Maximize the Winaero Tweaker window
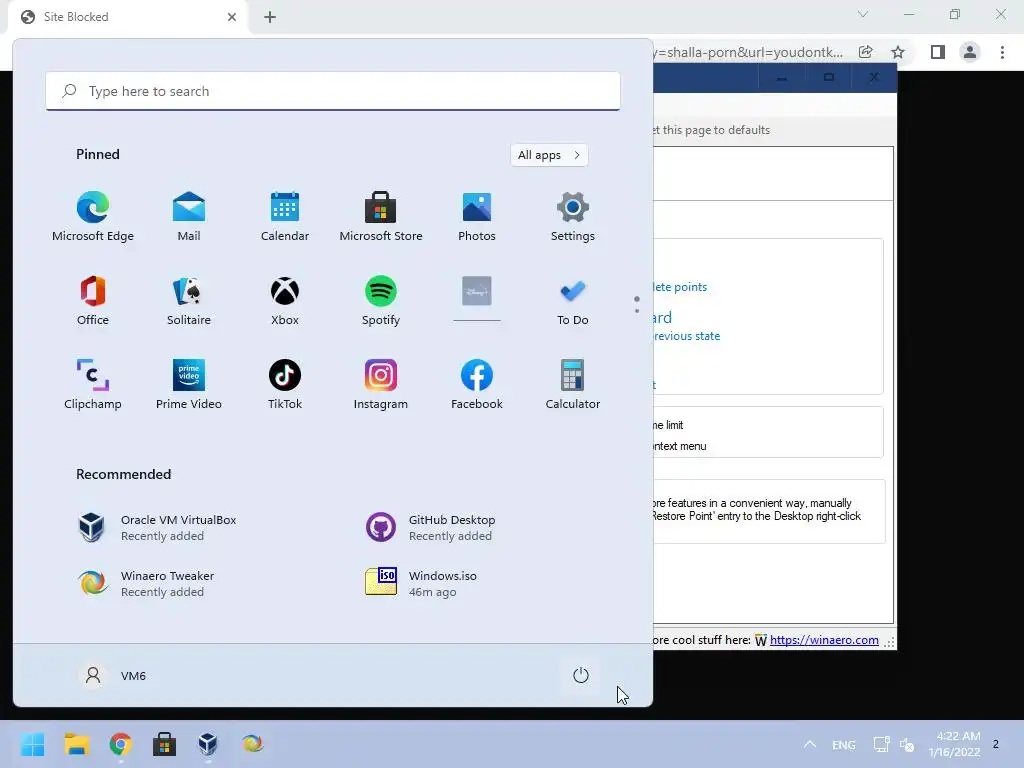1024x768 pixels. (x=828, y=78)
